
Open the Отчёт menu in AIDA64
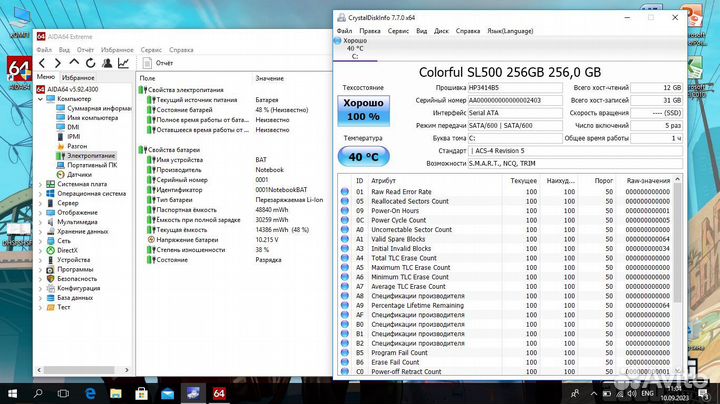coord(85,50)
